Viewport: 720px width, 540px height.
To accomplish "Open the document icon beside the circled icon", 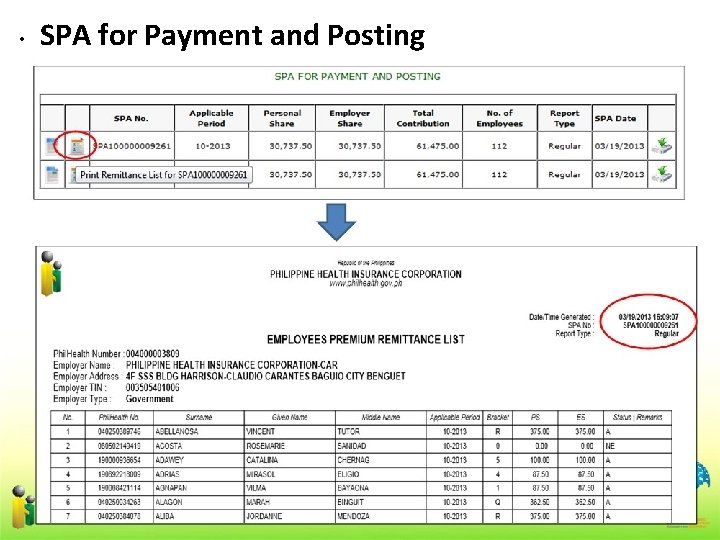I will coord(52,146).
